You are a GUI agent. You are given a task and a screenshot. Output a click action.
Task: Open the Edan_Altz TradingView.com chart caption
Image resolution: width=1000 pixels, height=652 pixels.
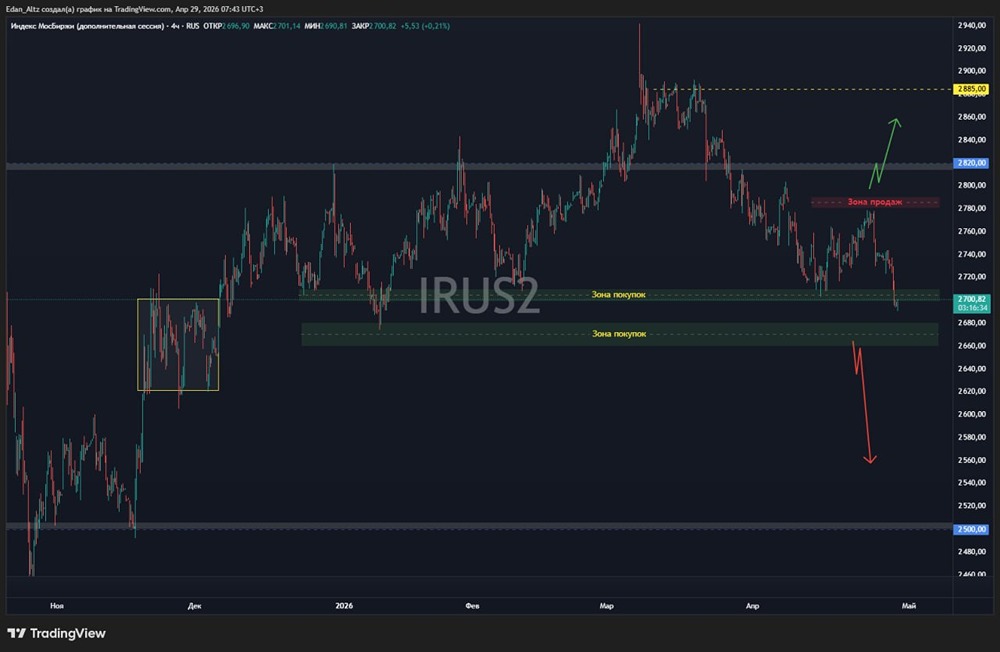tap(135, 9)
